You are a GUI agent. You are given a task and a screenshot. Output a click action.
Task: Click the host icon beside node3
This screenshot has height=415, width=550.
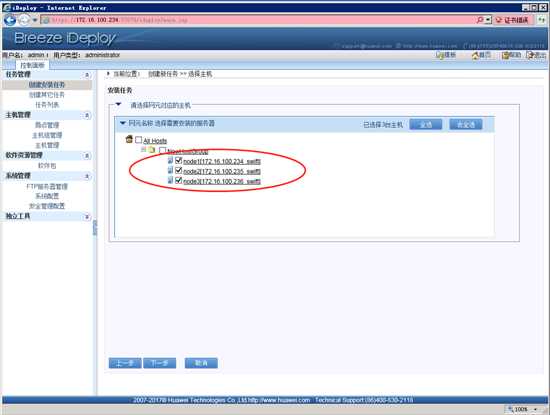[170, 180]
